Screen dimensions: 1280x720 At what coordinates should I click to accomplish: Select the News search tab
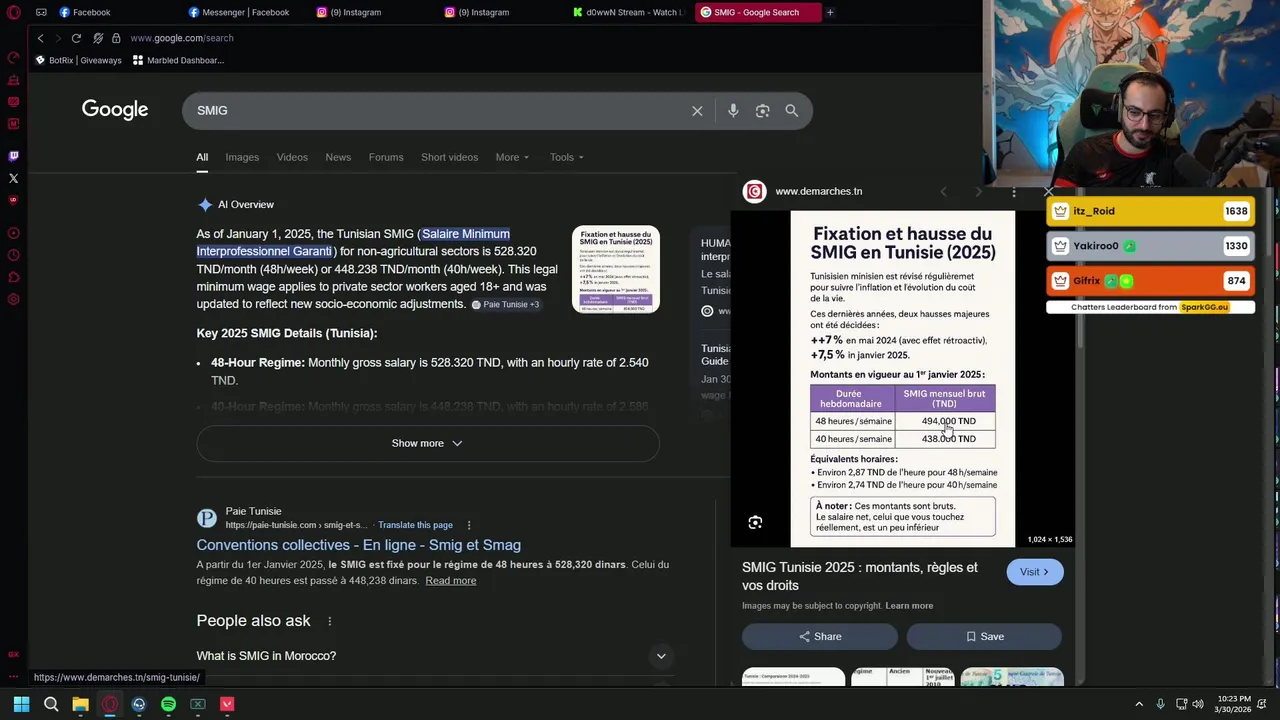pyautogui.click(x=338, y=157)
